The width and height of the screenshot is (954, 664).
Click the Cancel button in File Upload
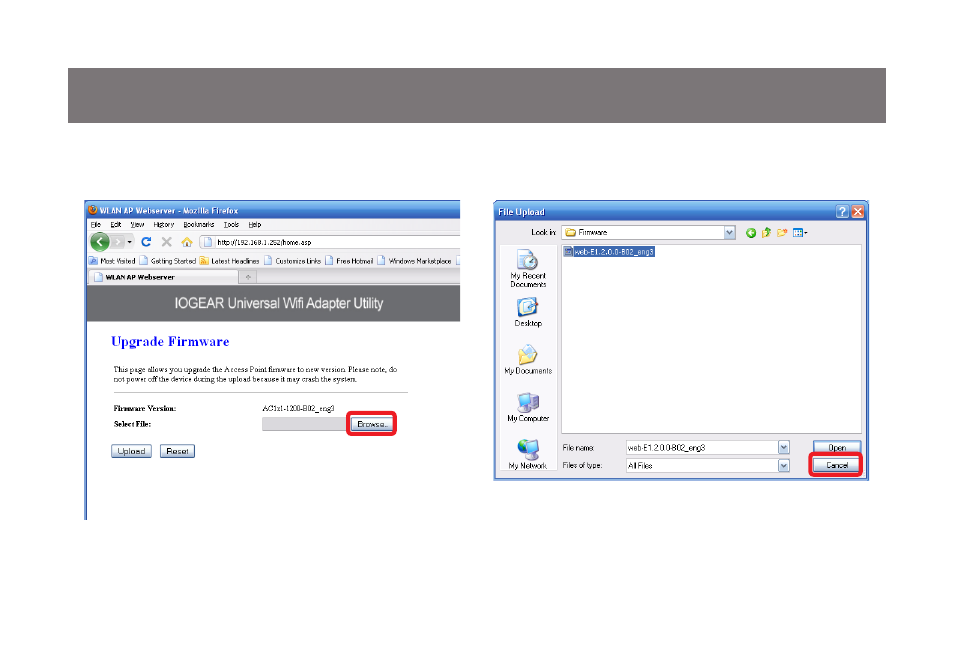837,466
